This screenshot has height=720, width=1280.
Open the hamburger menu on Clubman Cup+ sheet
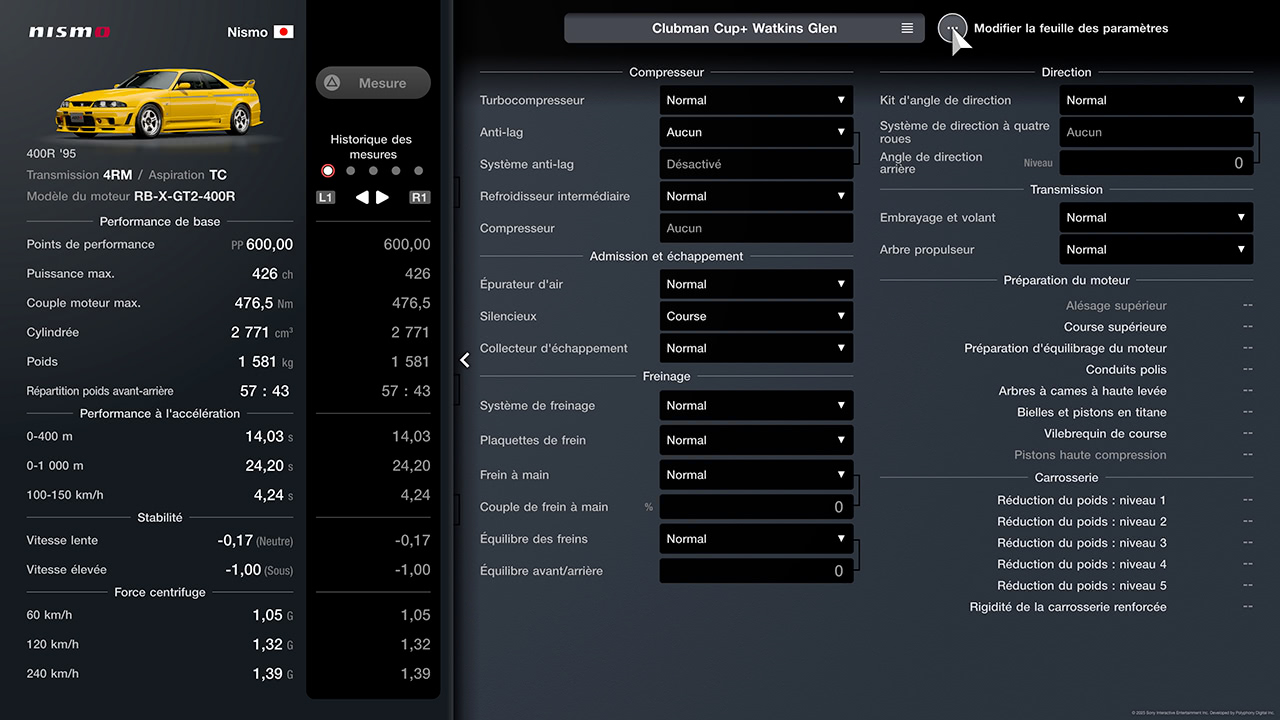click(x=907, y=28)
